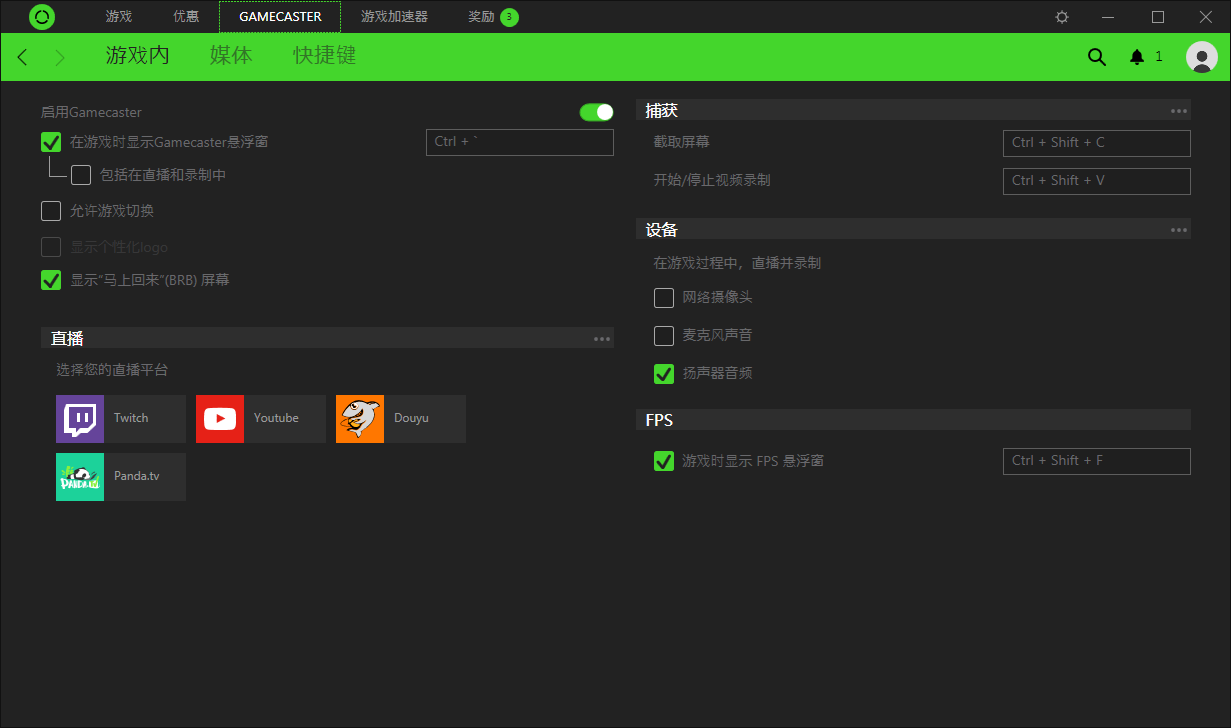Uncheck the 扬声器音频 checkbox

pyautogui.click(x=664, y=374)
